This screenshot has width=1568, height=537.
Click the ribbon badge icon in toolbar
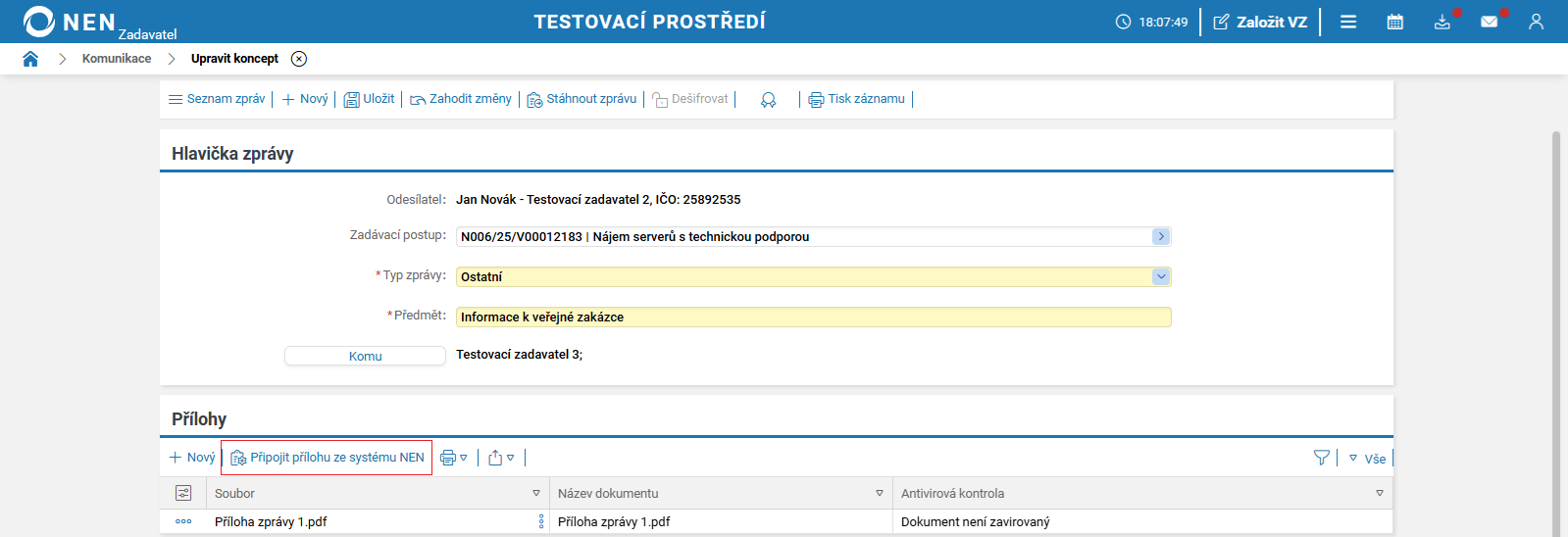click(x=768, y=100)
